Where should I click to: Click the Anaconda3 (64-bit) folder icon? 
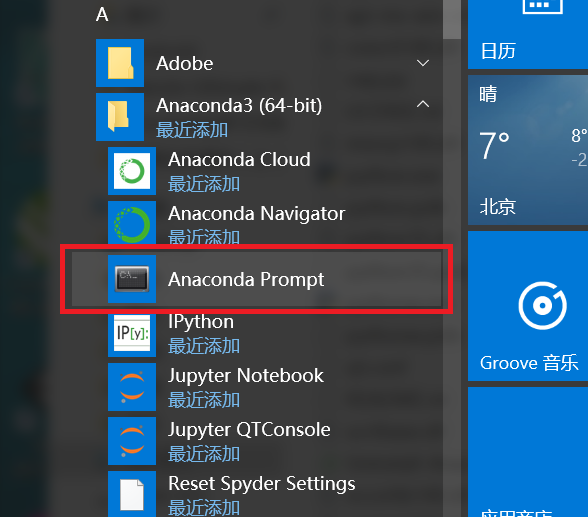pyautogui.click(x=120, y=117)
